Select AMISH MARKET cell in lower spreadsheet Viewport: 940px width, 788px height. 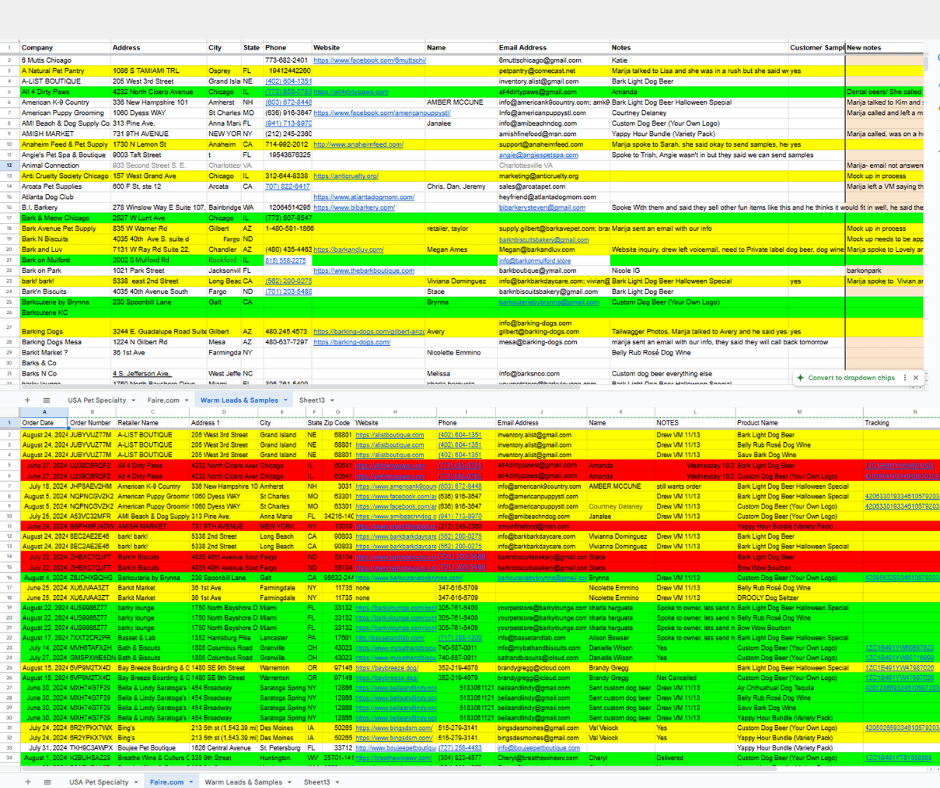pos(152,527)
